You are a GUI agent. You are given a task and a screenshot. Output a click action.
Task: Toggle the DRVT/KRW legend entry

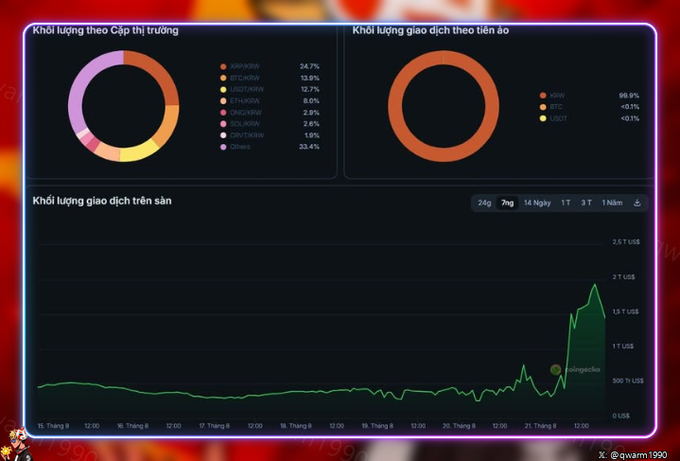(242, 135)
